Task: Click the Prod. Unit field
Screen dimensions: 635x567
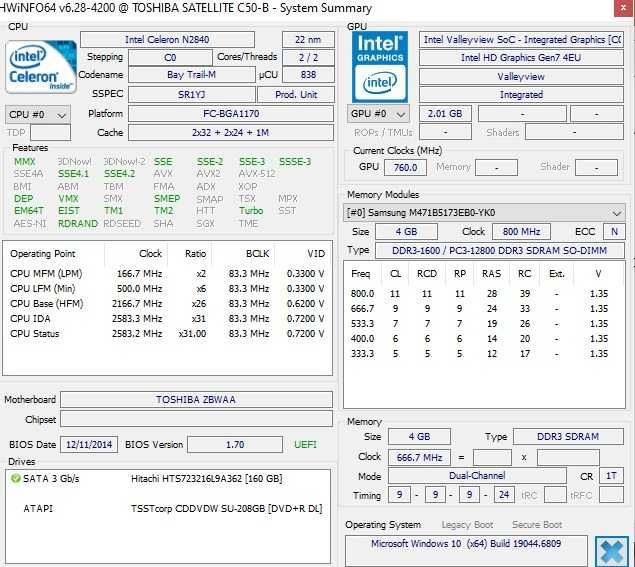Action: [296, 94]
